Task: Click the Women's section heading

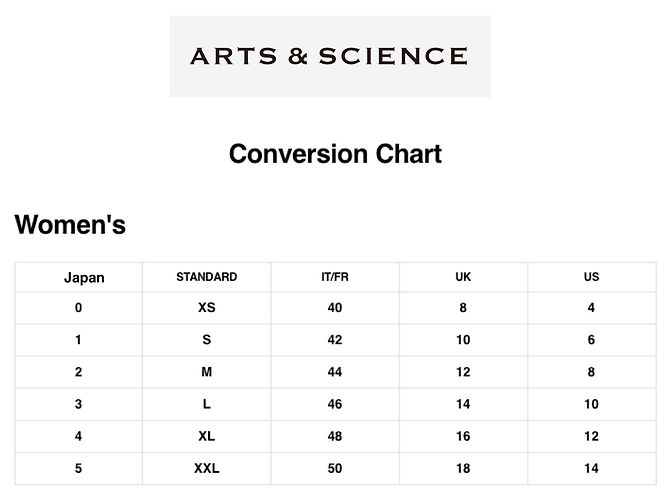Action: pyautogui.click(x=70, y=224)
